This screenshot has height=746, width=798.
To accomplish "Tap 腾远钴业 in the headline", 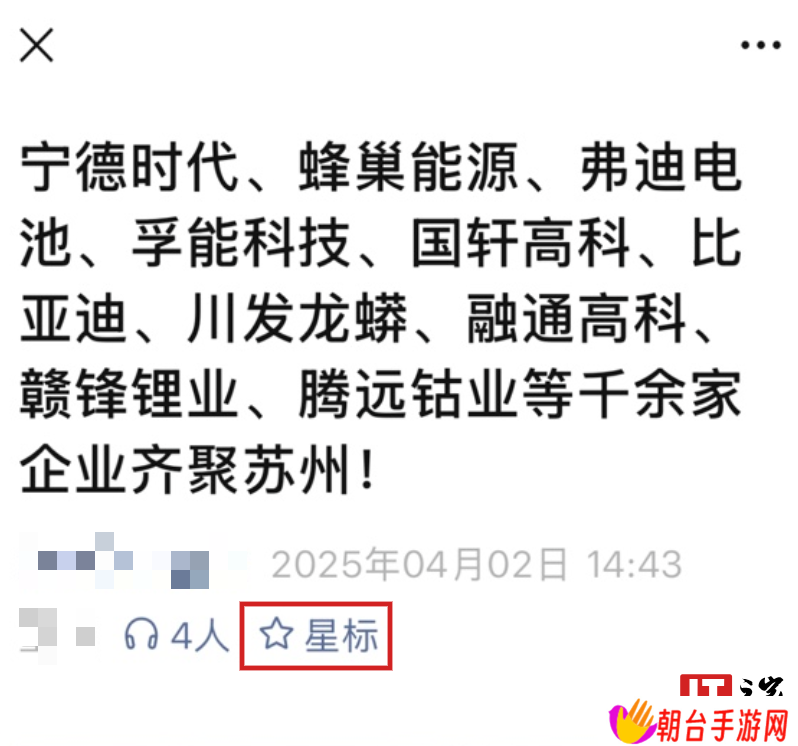I will pos(409,393).
